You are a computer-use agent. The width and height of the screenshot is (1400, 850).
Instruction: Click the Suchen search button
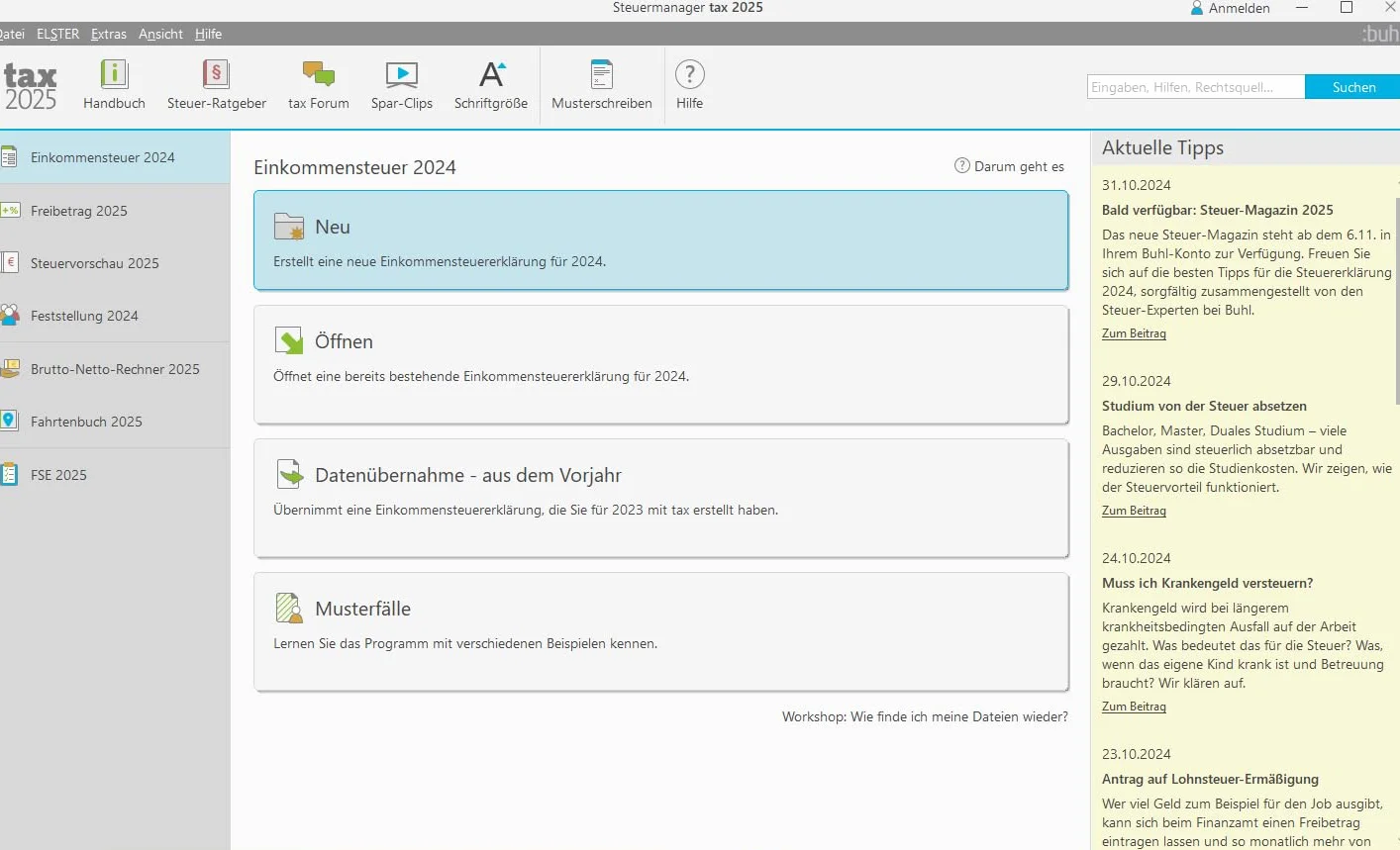[x=1353, y=87]
